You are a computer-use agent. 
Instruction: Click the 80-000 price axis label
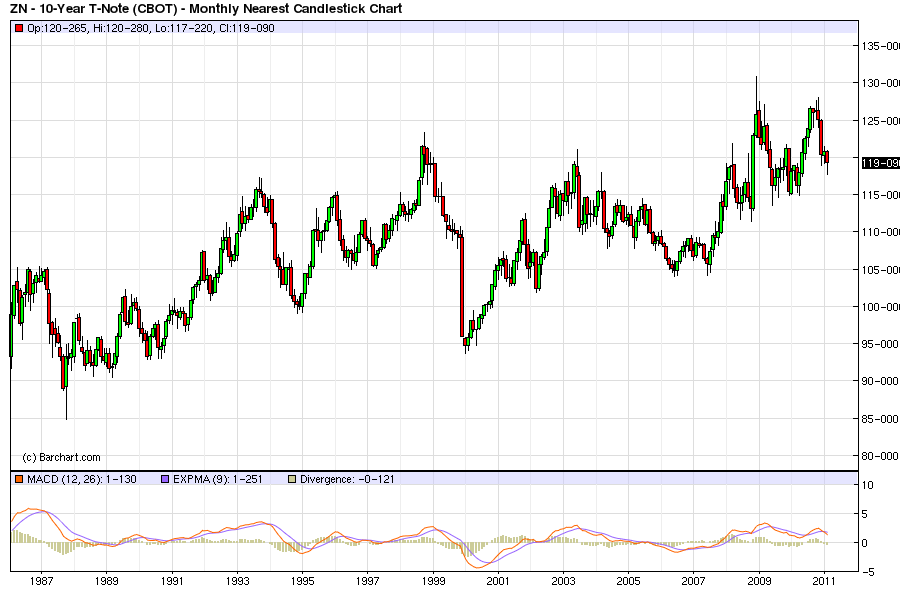pos(880,456)
